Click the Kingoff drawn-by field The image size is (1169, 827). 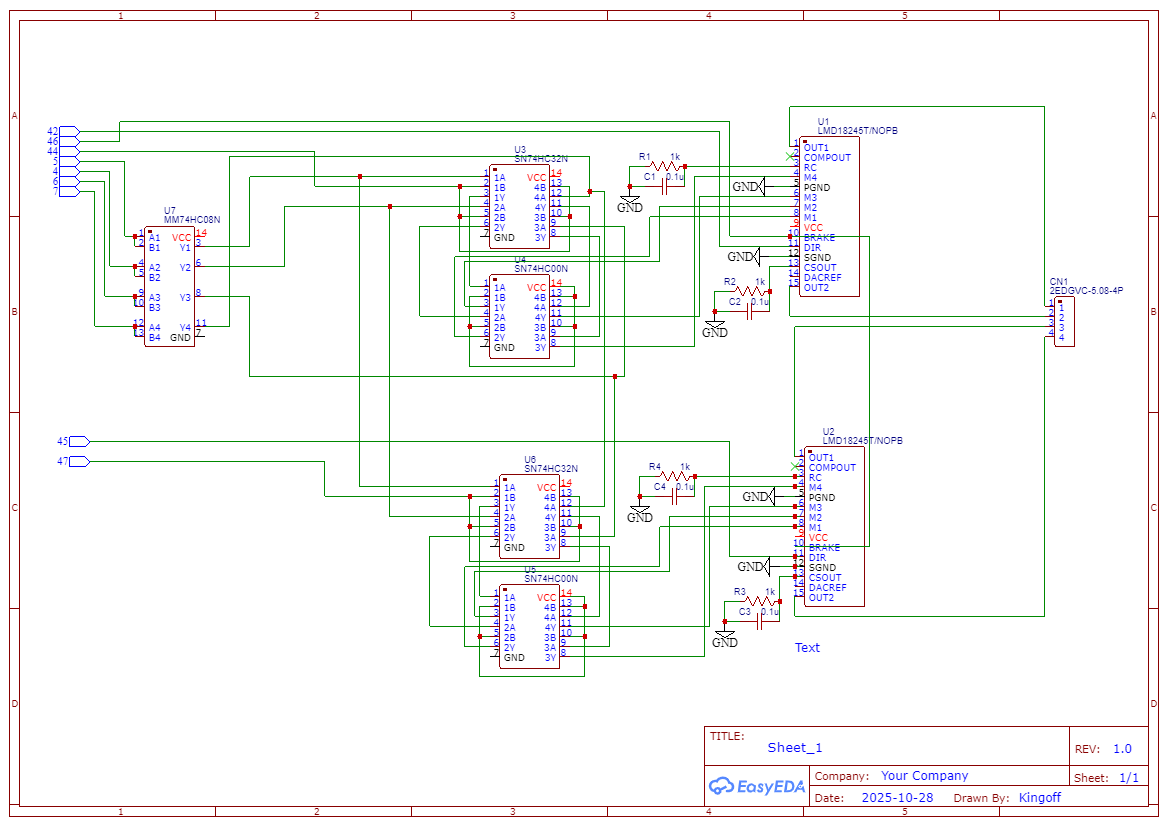click(1039, 798)
